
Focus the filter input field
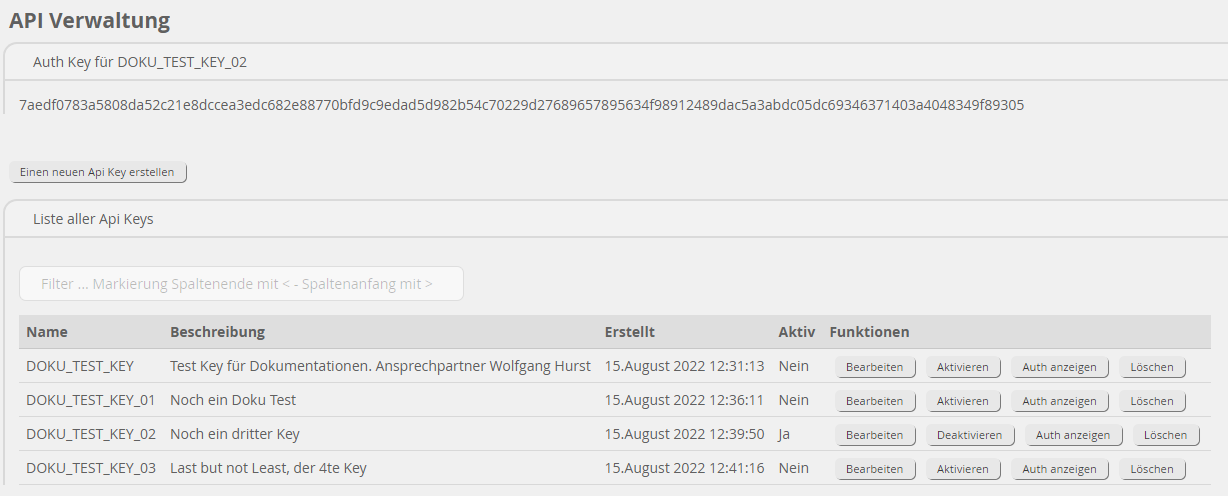[x=241, y=284]
